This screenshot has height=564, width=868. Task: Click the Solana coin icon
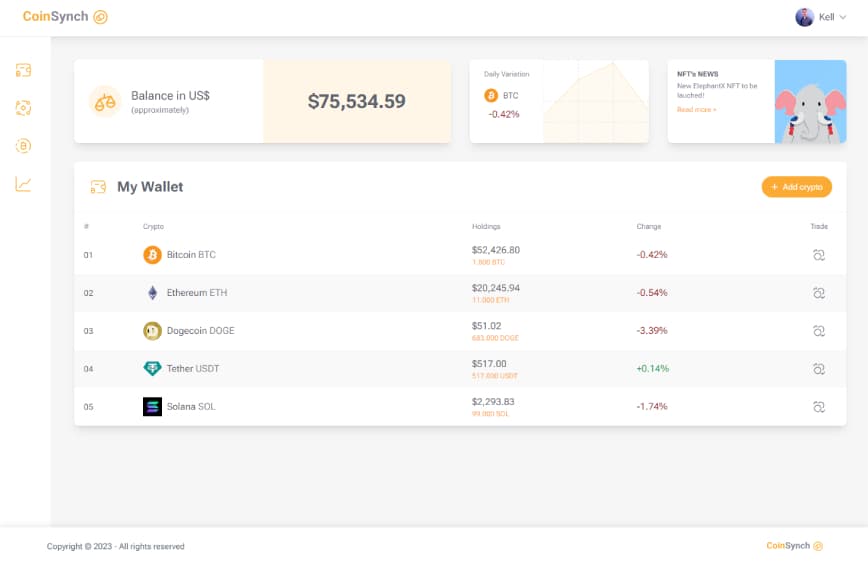point(152,406)
